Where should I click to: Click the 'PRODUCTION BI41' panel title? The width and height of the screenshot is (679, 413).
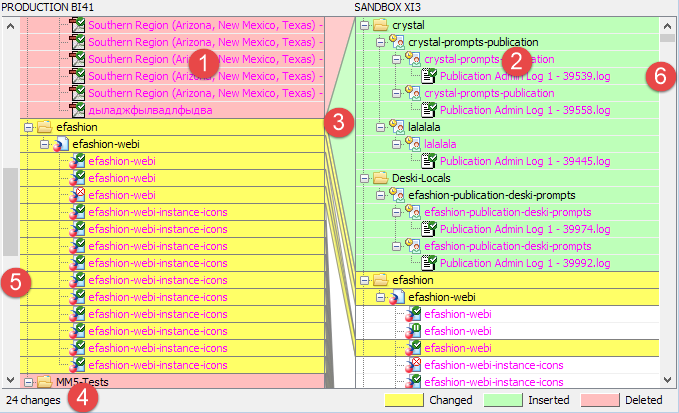tap(47, 7)
